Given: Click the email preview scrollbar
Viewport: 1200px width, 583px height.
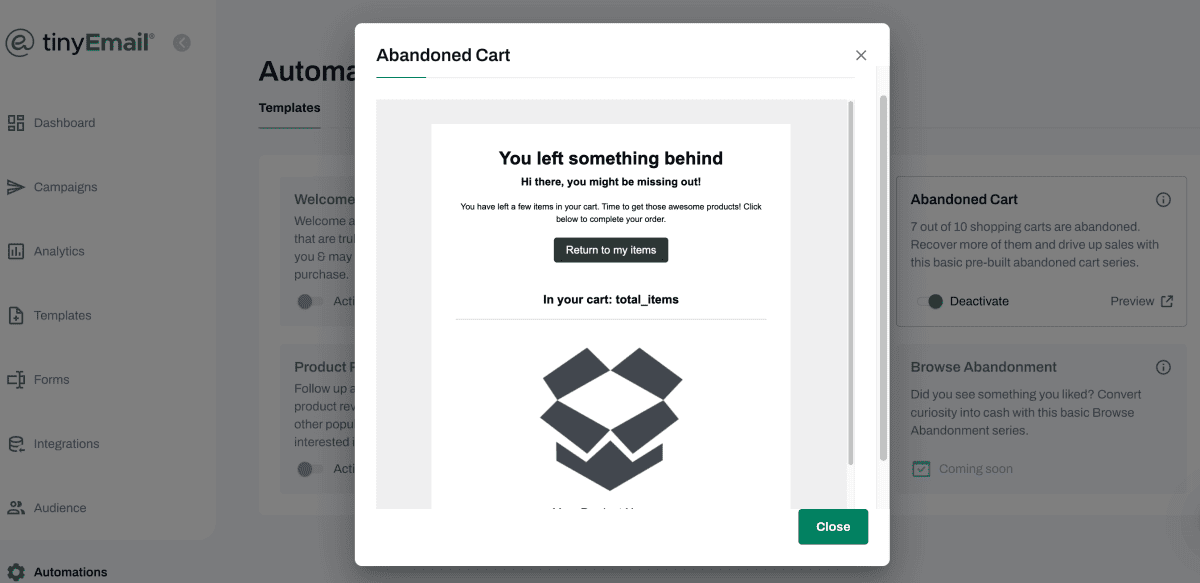Looking at the screenshot, I should coord(851,280).
